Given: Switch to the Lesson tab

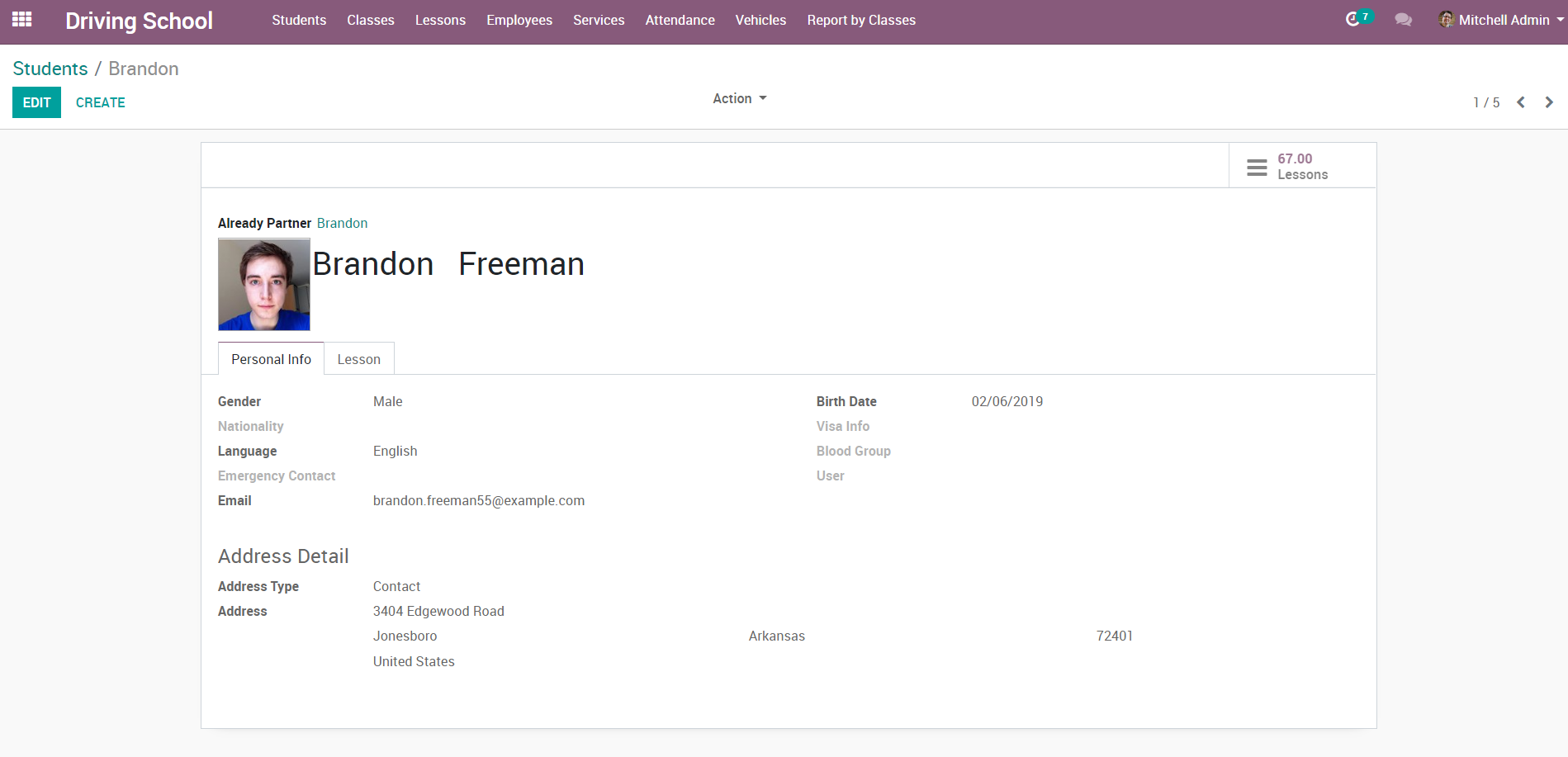Looking at the screenshot, I should (358, 359).
